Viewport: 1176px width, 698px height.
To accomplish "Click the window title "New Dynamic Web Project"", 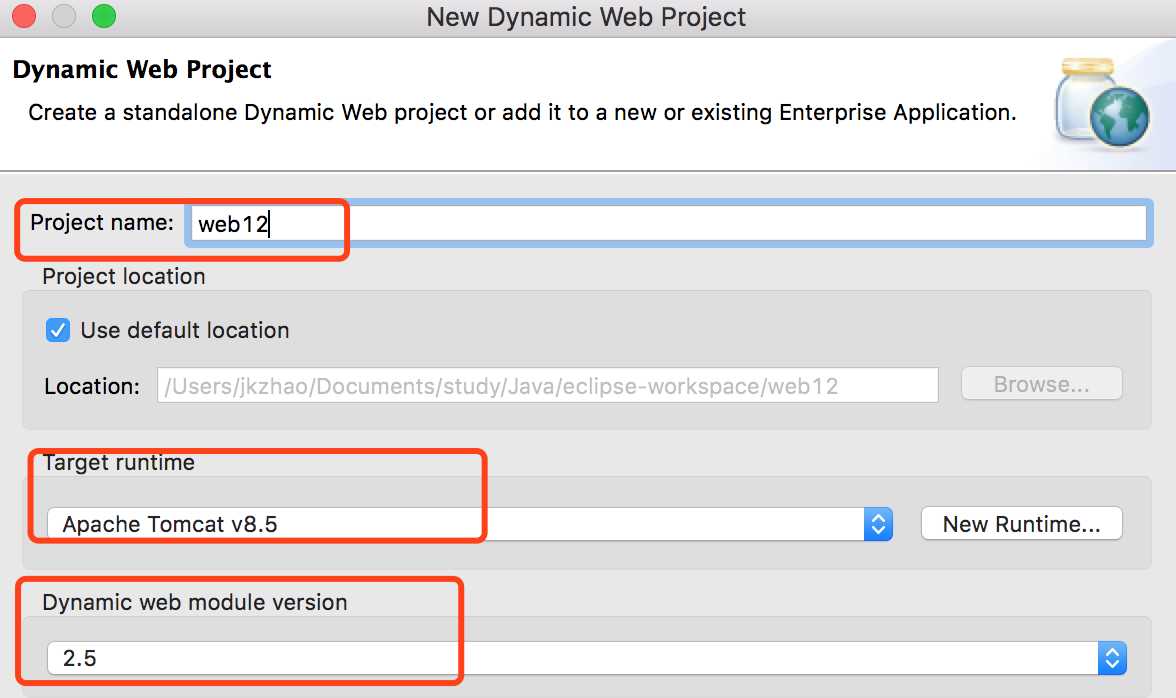I will pos(586,17).
